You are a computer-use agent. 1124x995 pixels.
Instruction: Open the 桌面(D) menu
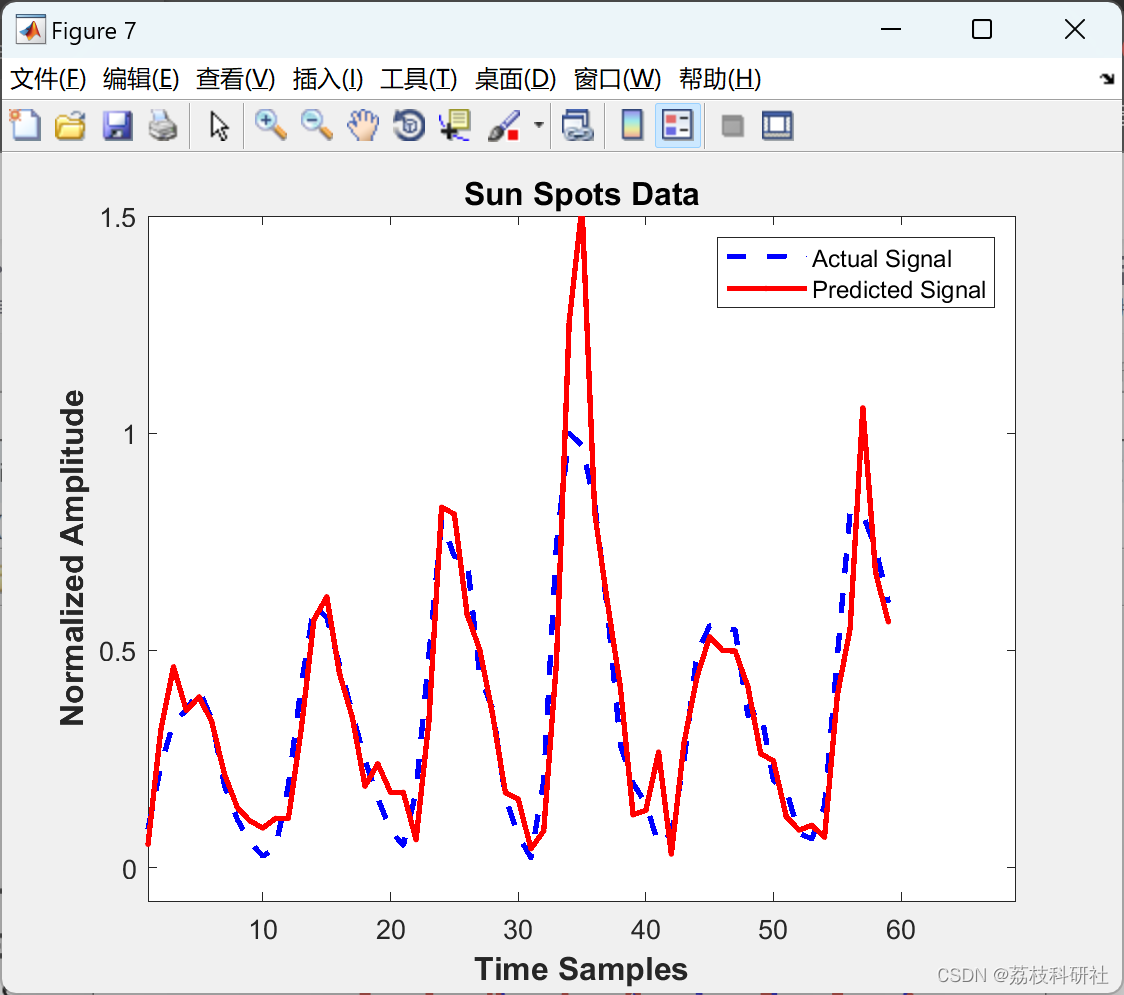point(515,79)
